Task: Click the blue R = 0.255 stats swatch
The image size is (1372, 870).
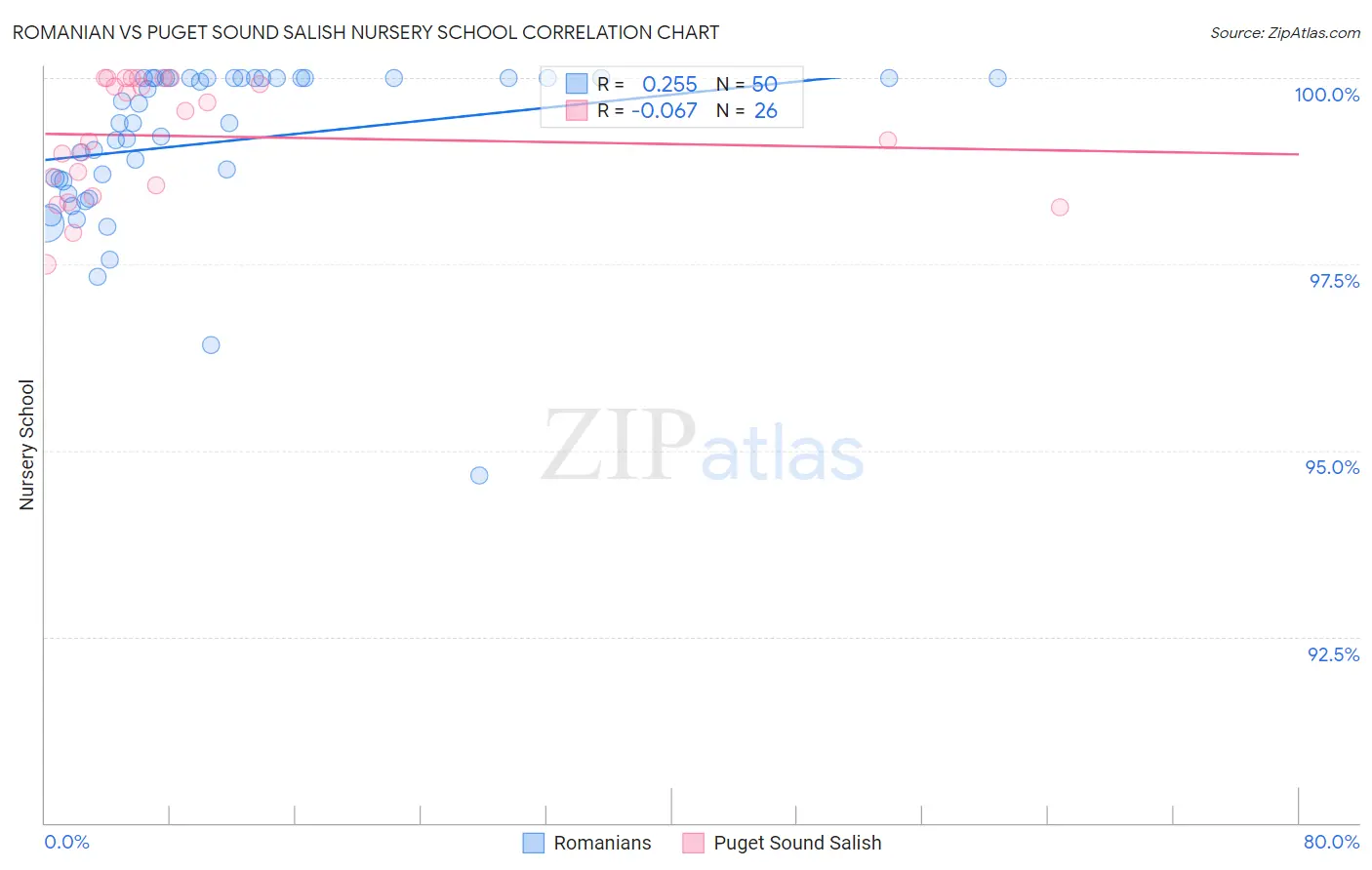Action: (577, 84)
